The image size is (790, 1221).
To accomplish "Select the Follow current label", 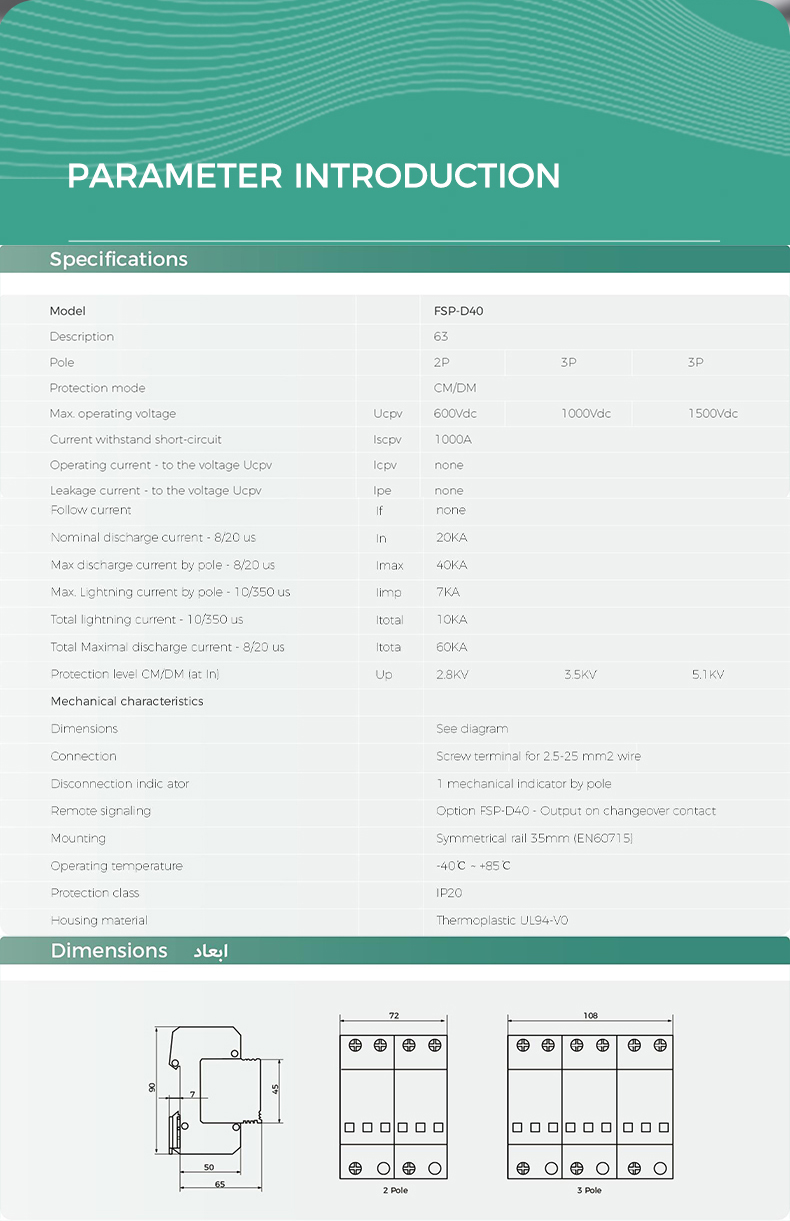I will point(91,510).
